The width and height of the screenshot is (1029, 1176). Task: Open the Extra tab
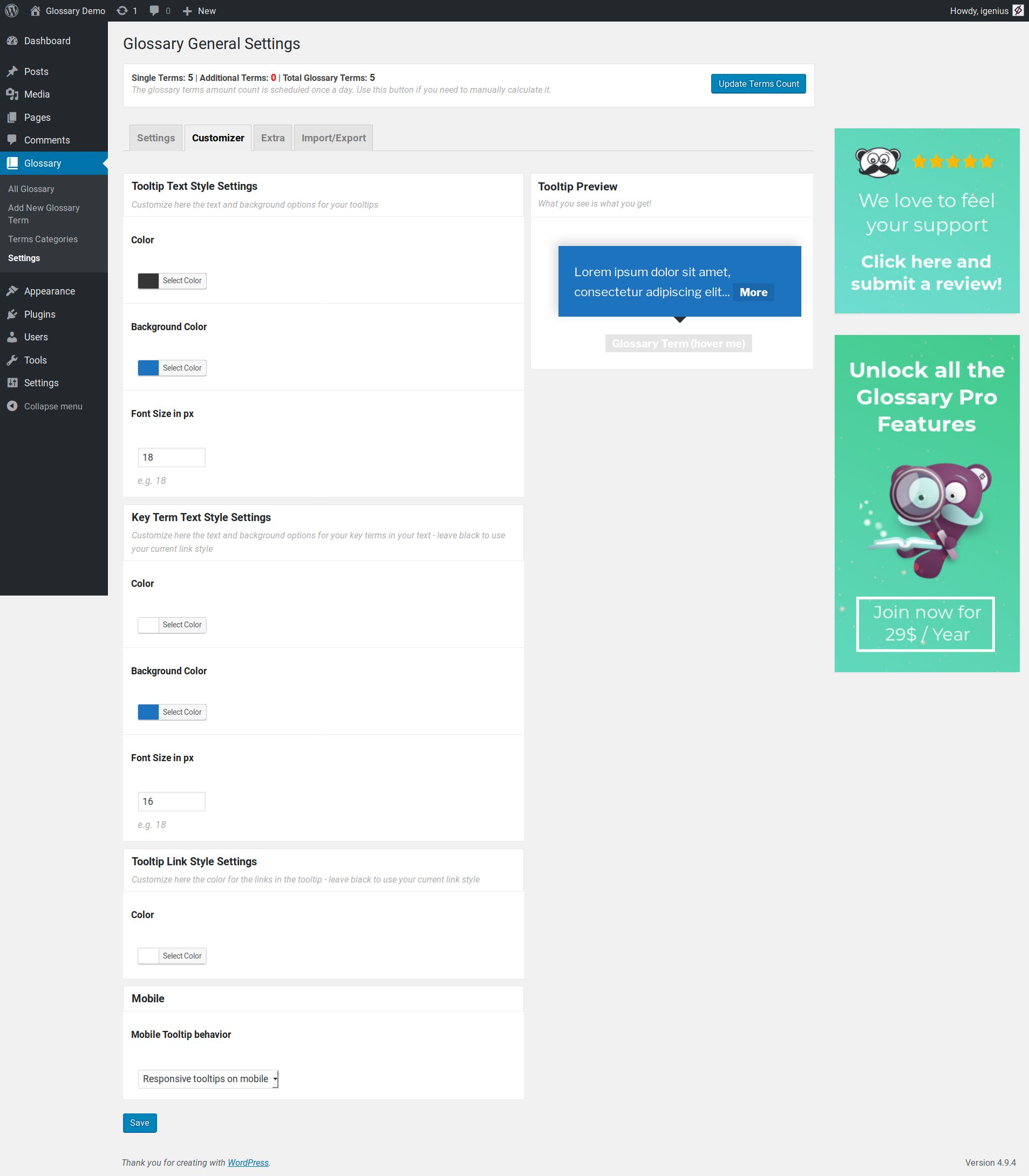(272, 138)
